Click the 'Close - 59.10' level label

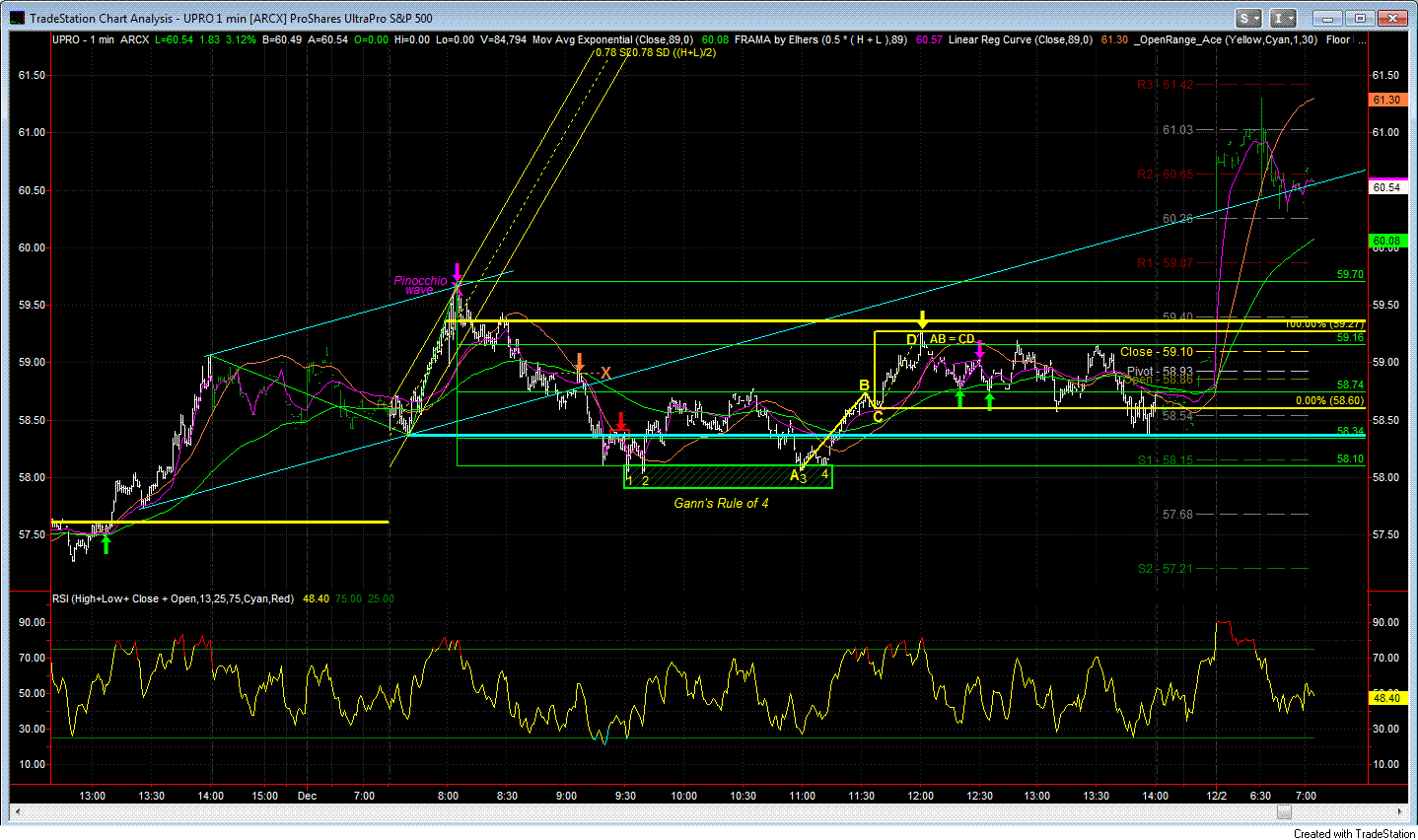tap(1157, 352)
